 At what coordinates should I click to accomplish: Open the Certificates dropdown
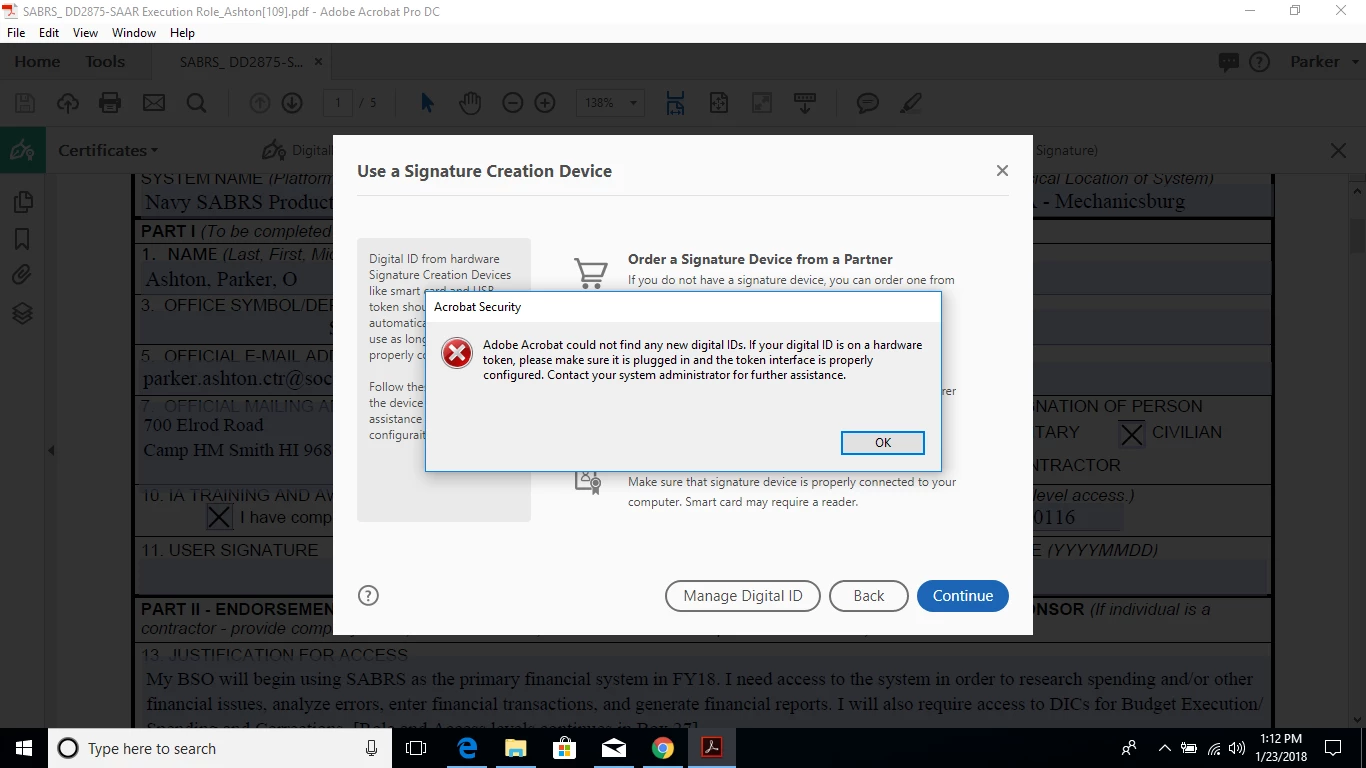[108, 150]
